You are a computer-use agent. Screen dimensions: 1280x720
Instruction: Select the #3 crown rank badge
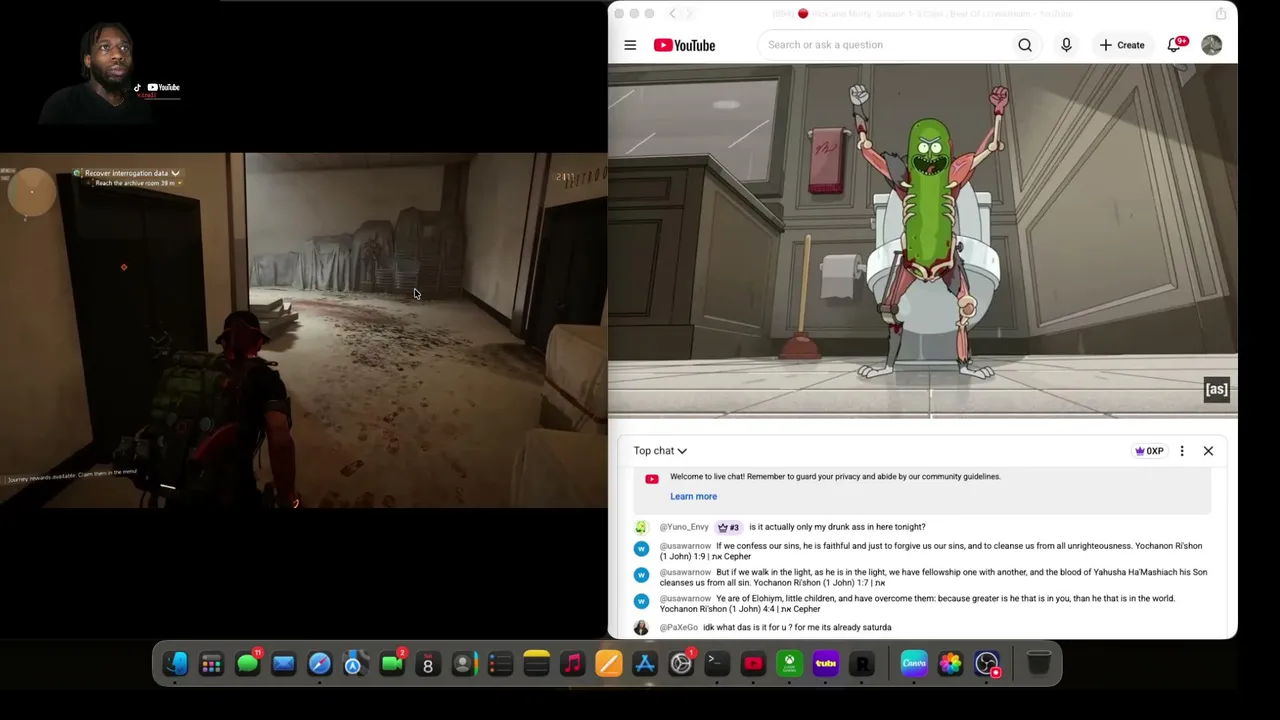tap(728, 527)
